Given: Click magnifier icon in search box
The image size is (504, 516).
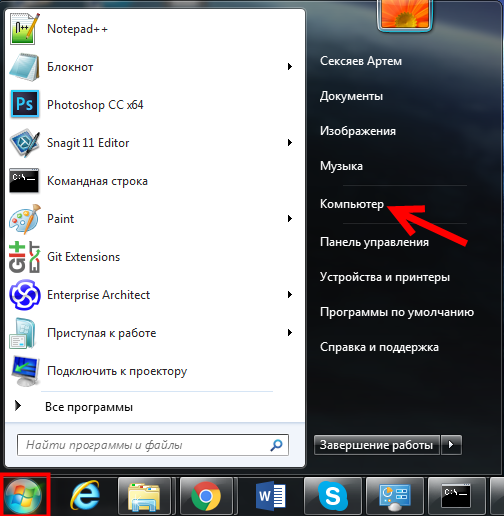Looking at the screenshot, I should 276,445.
